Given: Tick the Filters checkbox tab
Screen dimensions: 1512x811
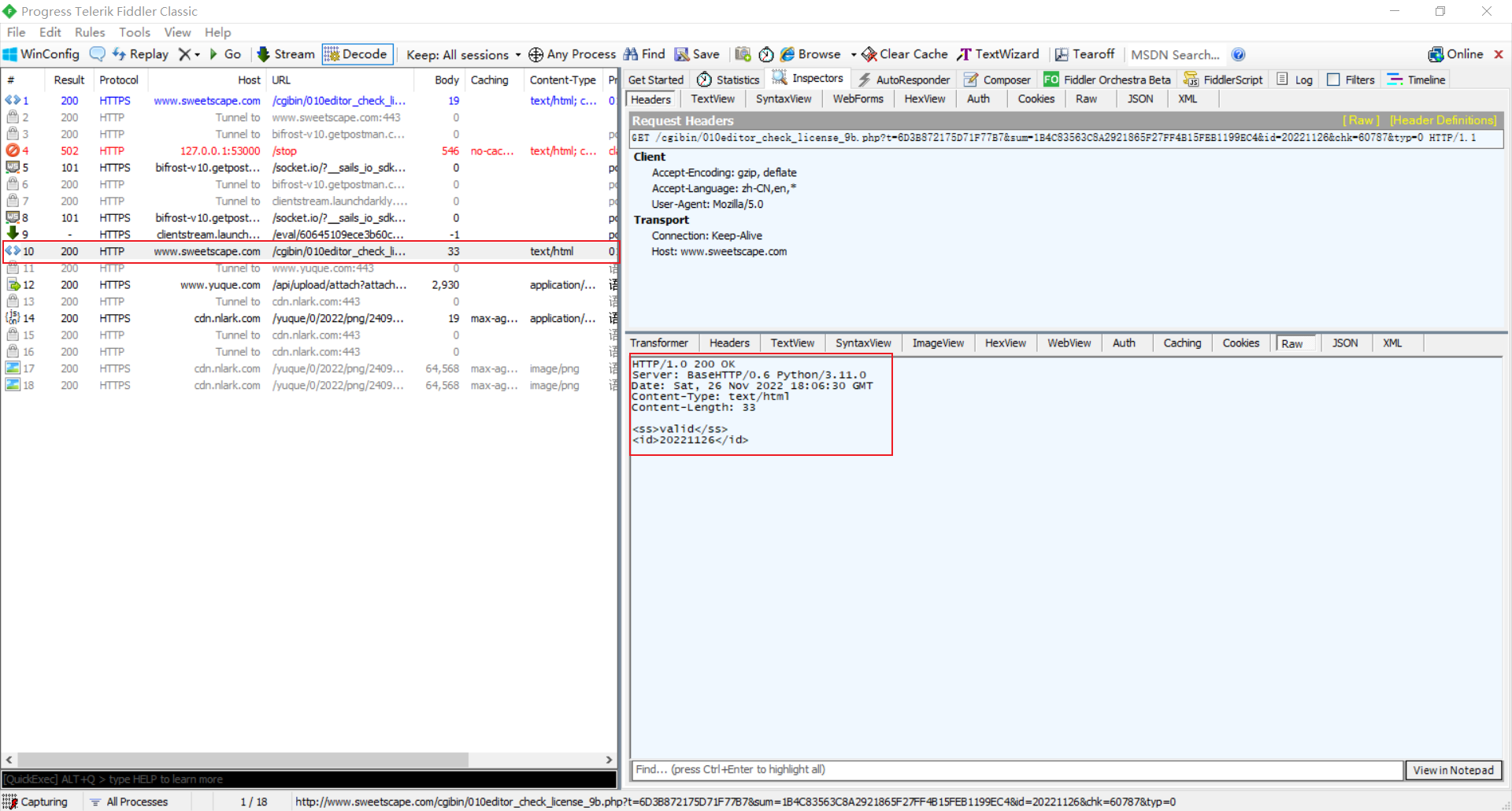Looking at the screenshot, I should pos(1333,80).
